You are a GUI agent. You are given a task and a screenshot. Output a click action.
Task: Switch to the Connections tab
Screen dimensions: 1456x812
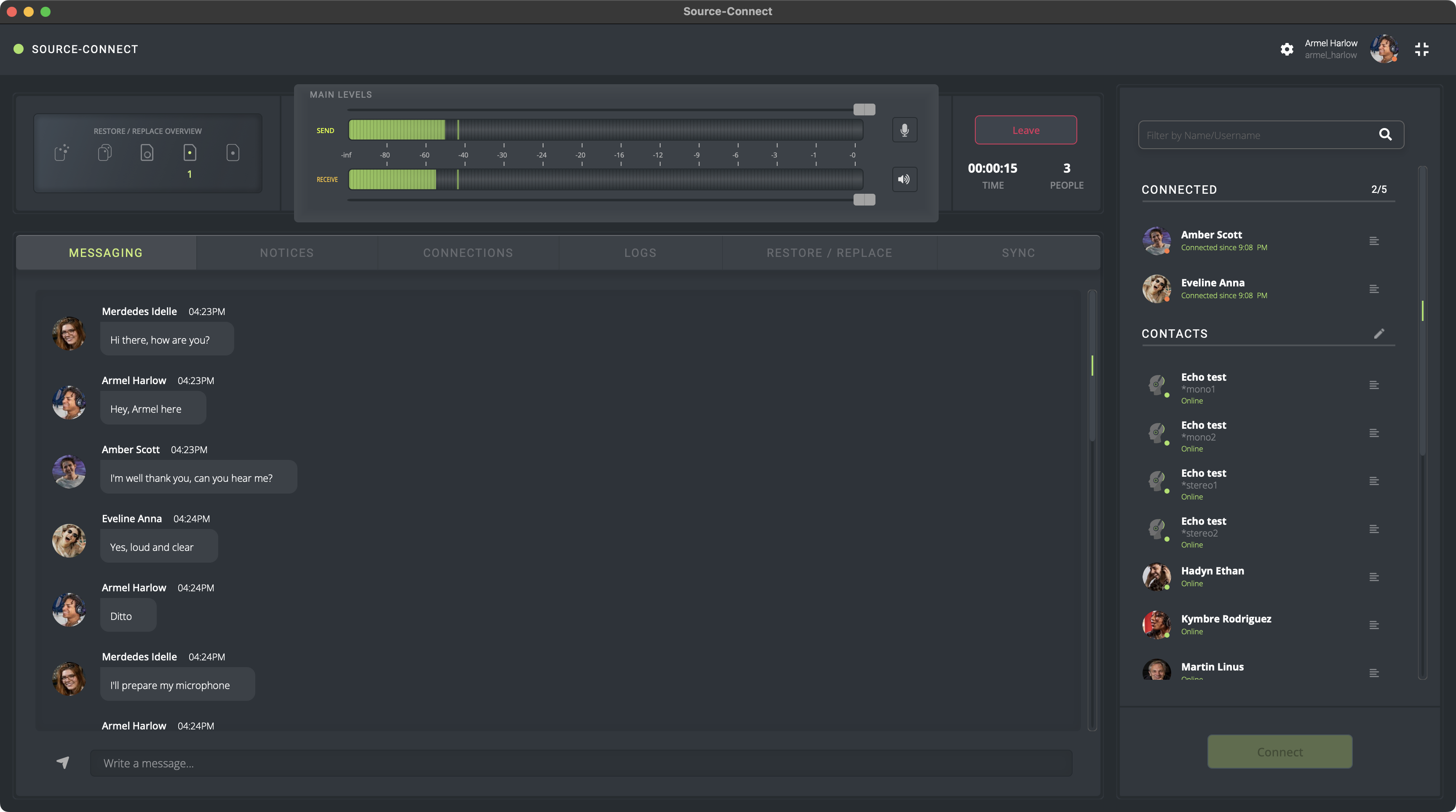click(x=468, y=253)
